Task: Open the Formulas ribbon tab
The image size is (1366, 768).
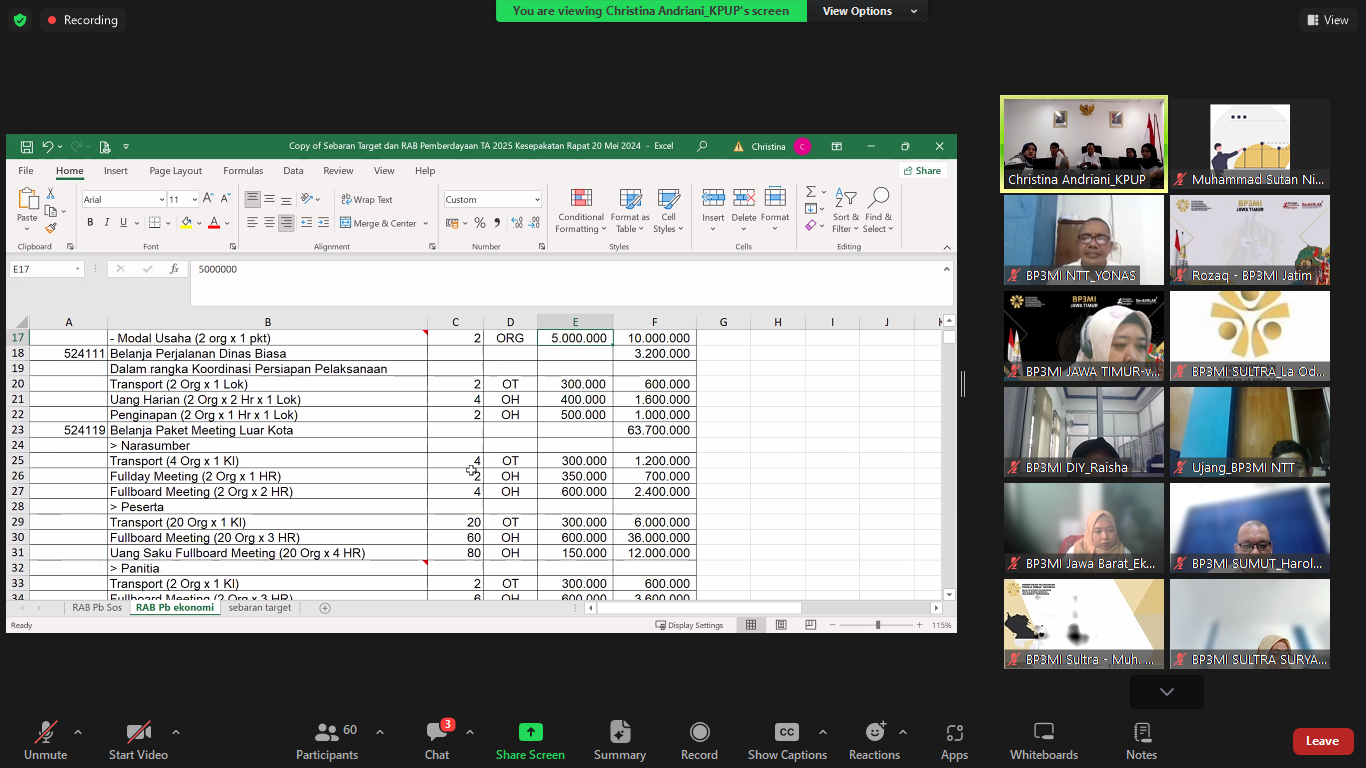Action: coord(243,171)
